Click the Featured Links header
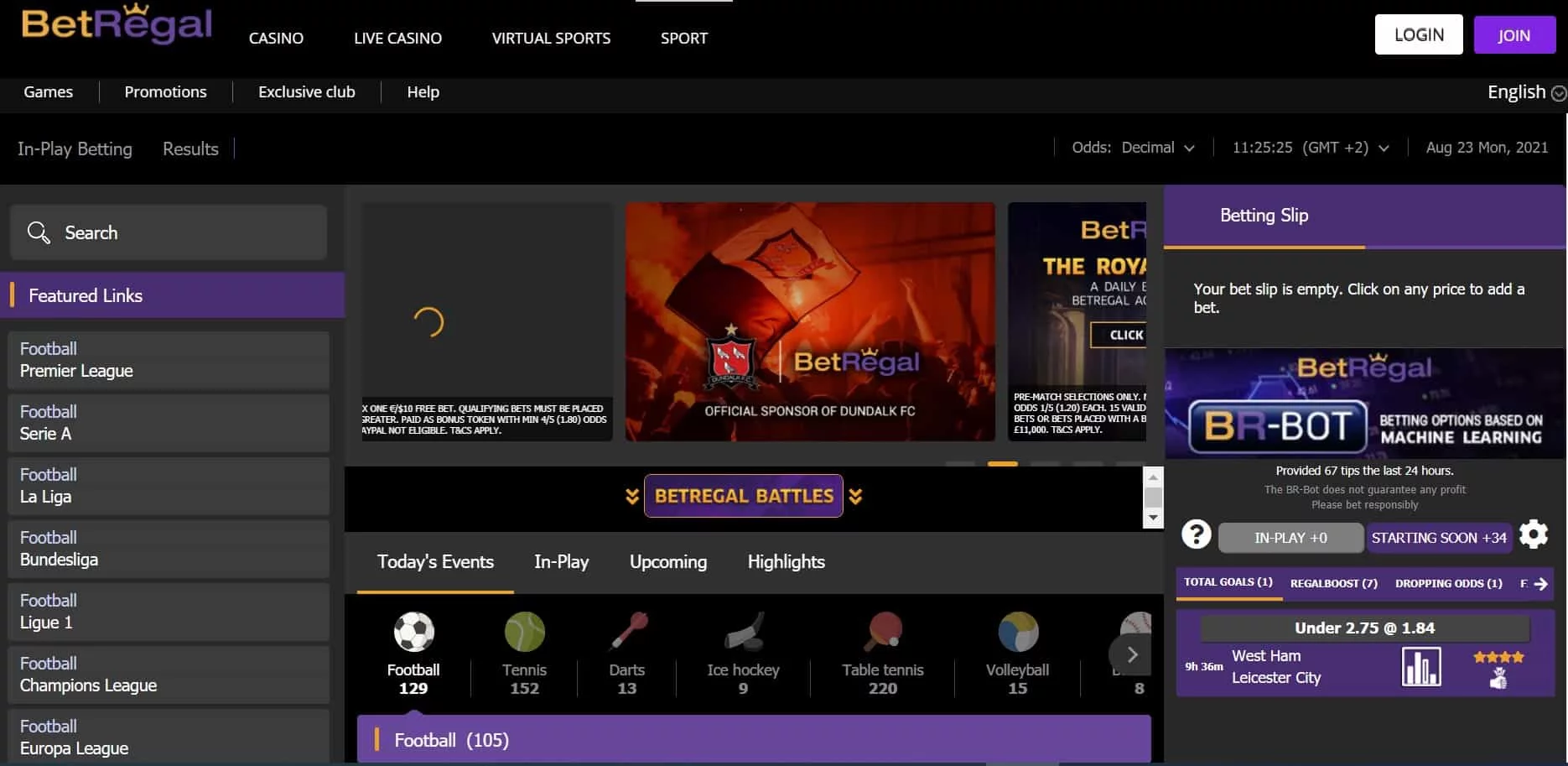 [172, 295]
